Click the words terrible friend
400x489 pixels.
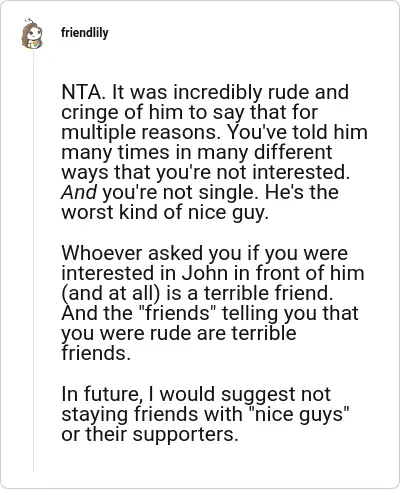coord(269,293)
